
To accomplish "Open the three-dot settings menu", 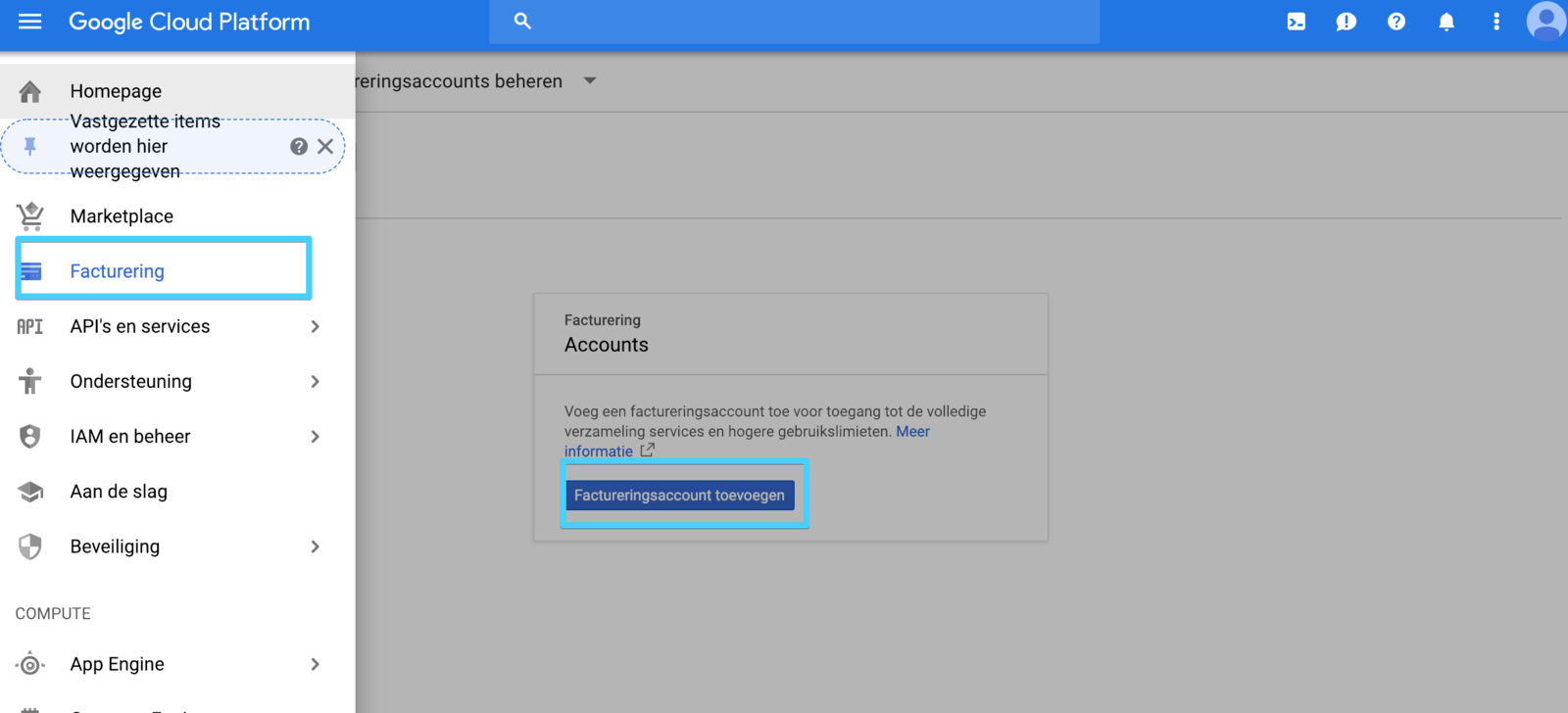I will (x=1495, y=22).
